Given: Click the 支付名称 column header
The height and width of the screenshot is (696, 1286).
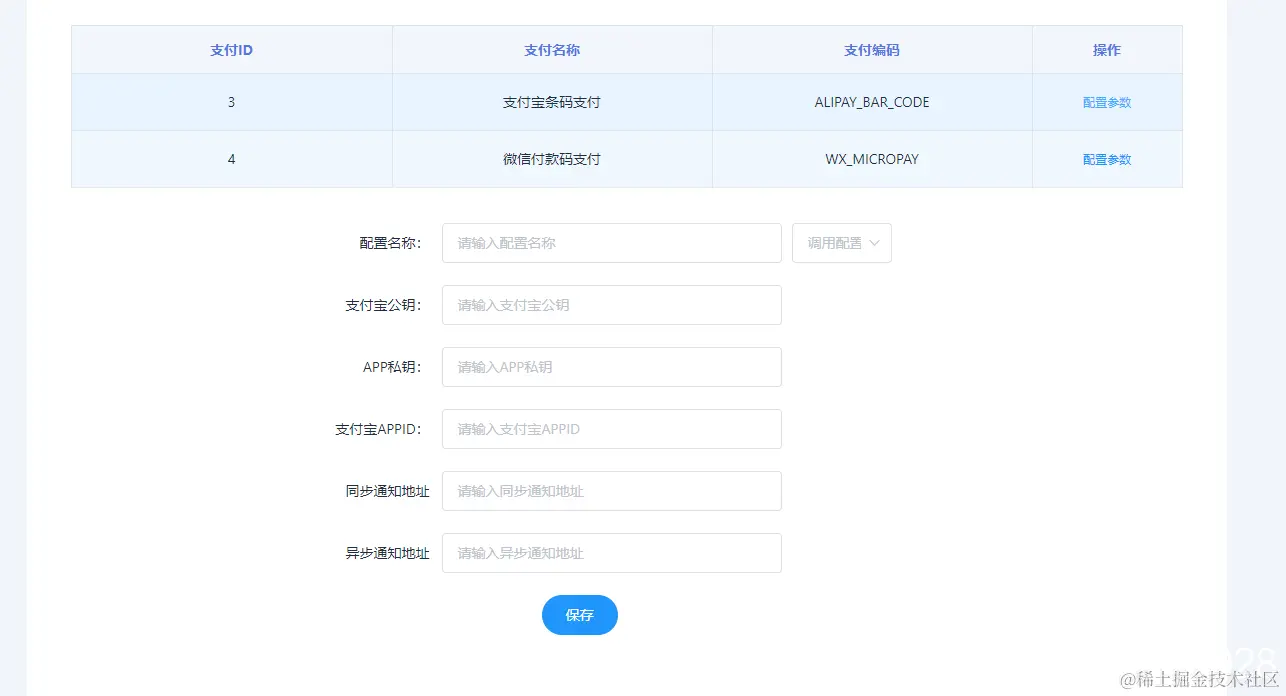Looking at the screenshot, I should (x=552, y=50).
